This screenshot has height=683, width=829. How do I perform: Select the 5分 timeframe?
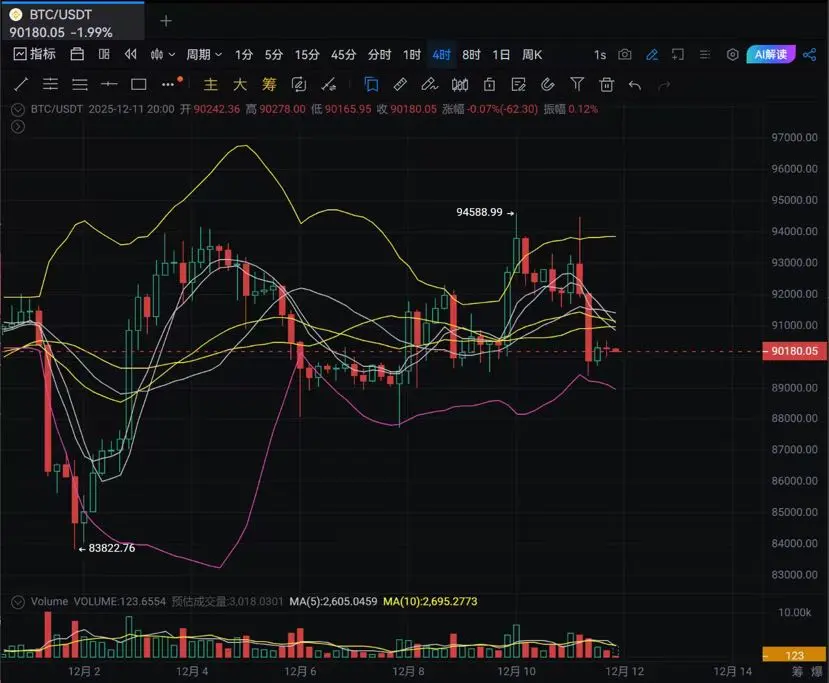click(x=274, y=54)
